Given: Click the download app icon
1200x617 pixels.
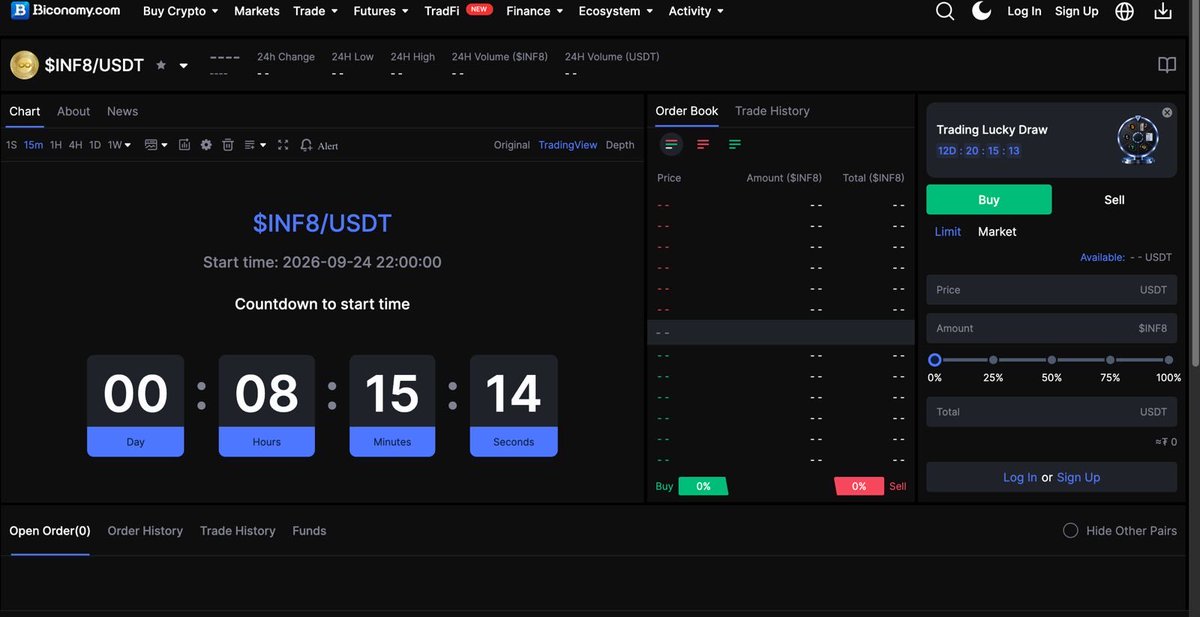Looking at the screenshot, I should pos(1163,11).
